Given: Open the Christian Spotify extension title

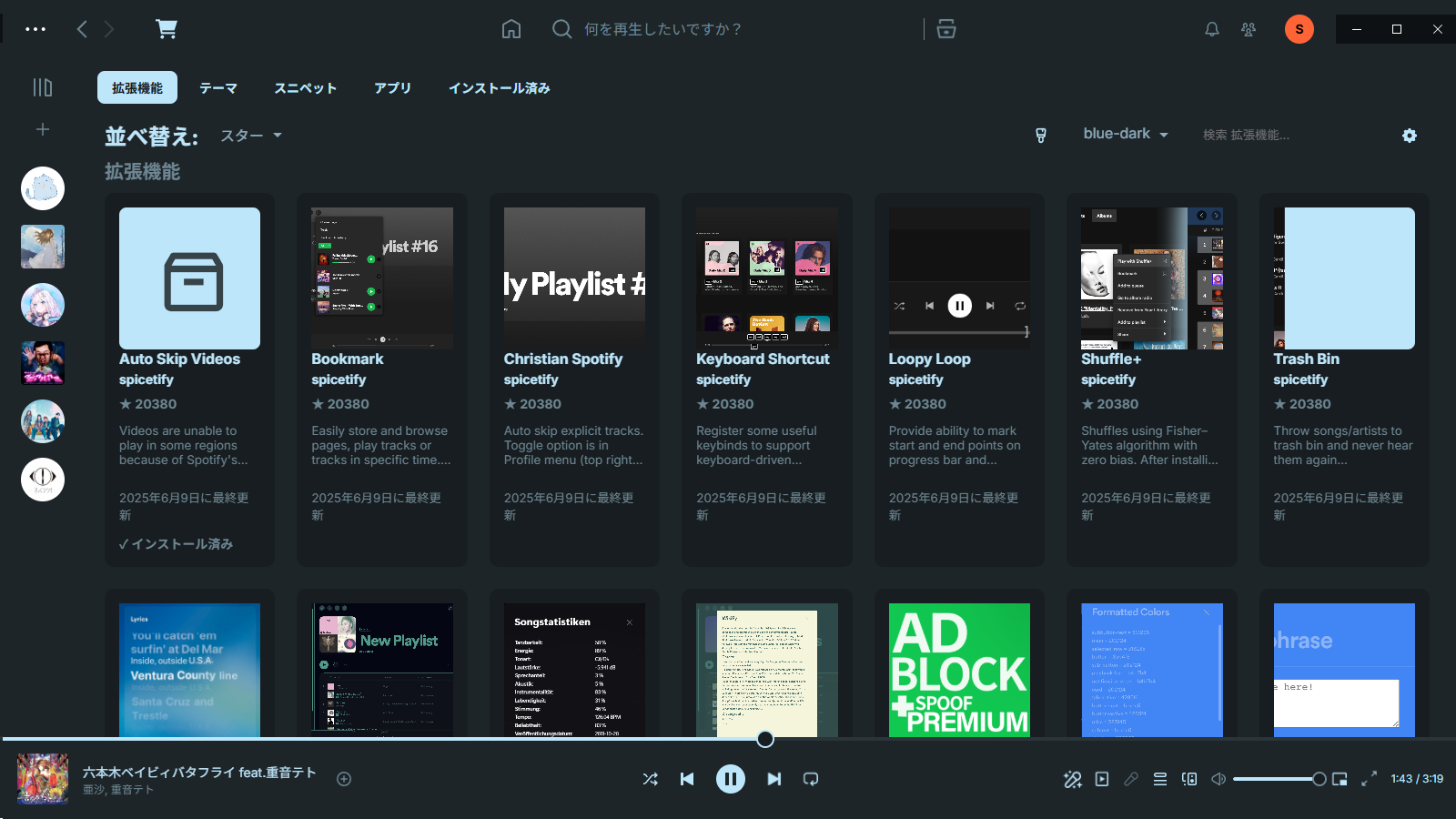Looking at the screenshot, I should [x=563, y=359].
